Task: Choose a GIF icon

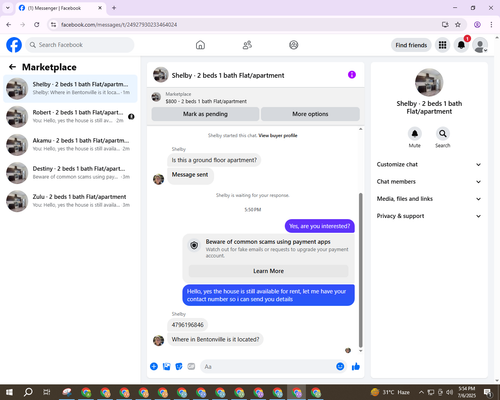Action: point(191,367)
